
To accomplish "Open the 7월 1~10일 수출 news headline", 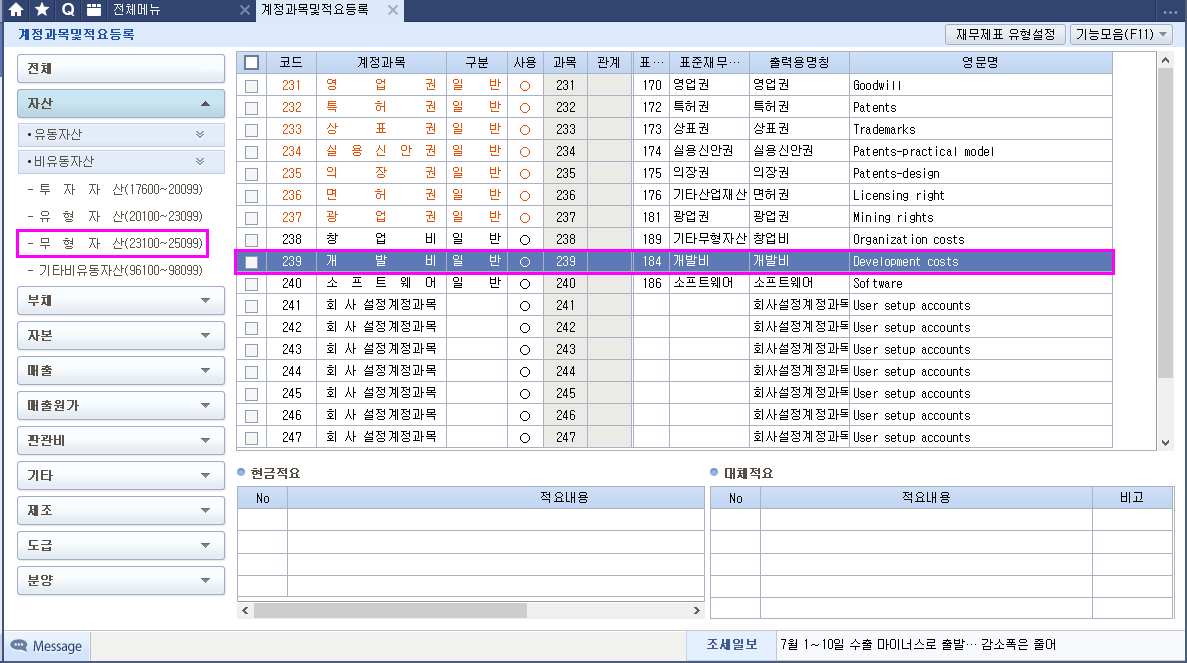I will coord(918,644).
